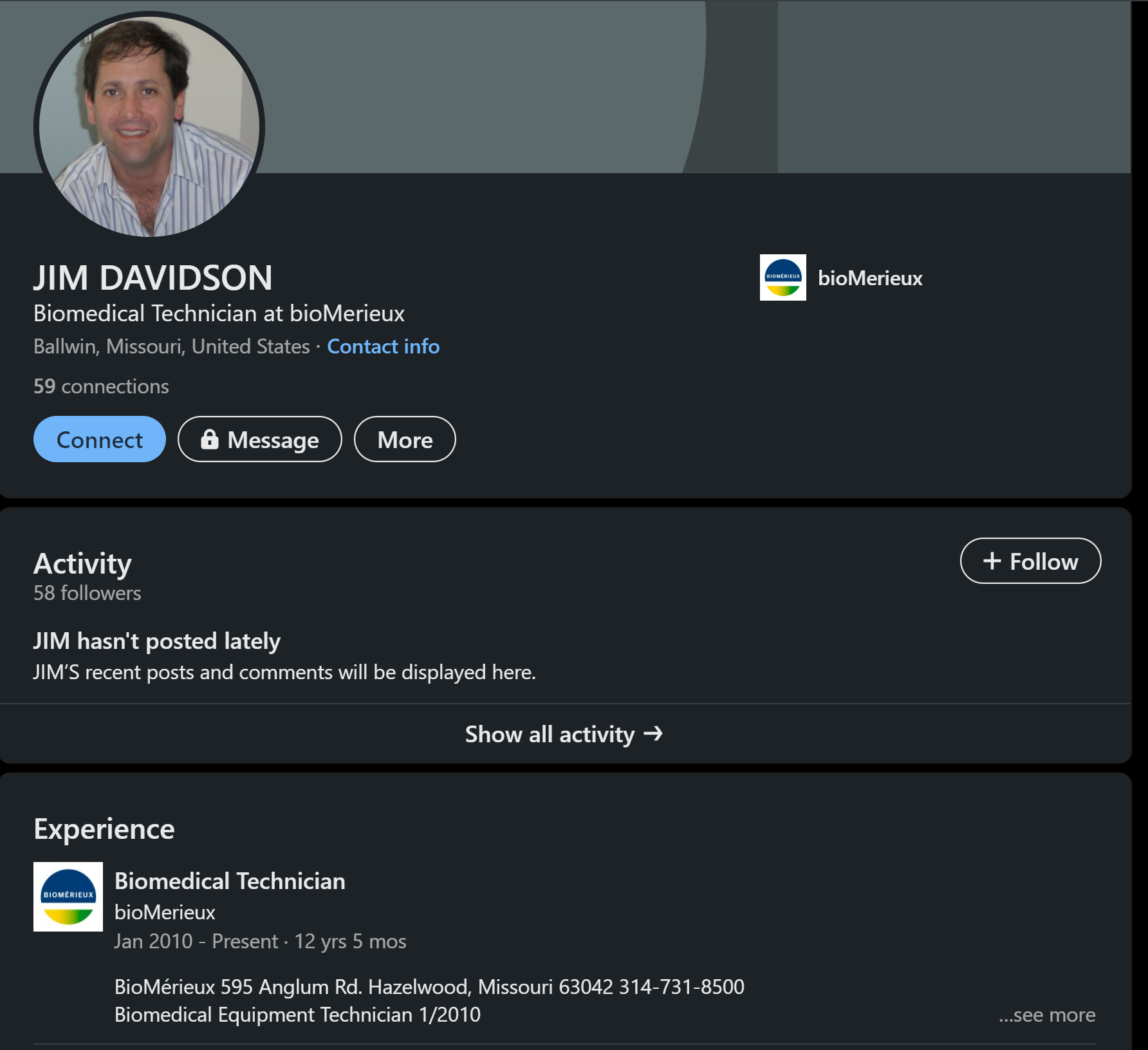Click the 'JIM hasn't posted lately' message
This screenshot has height=1050, width=1148.
(157, 641)
